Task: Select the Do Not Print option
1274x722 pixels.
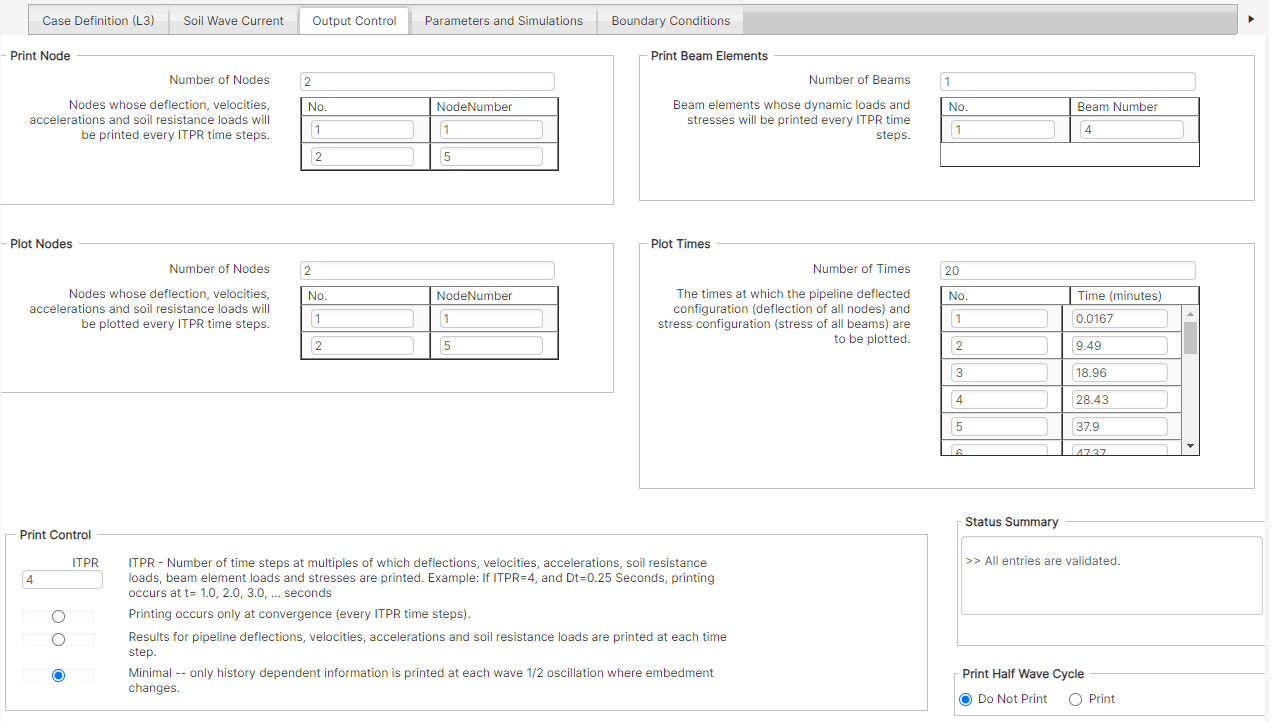Action: 965,698
